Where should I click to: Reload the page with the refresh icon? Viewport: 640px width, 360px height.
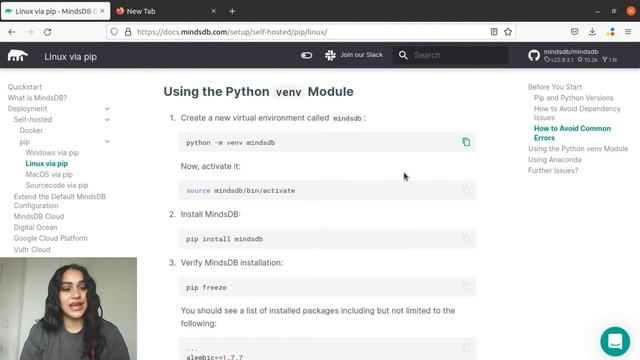(47, 32)
